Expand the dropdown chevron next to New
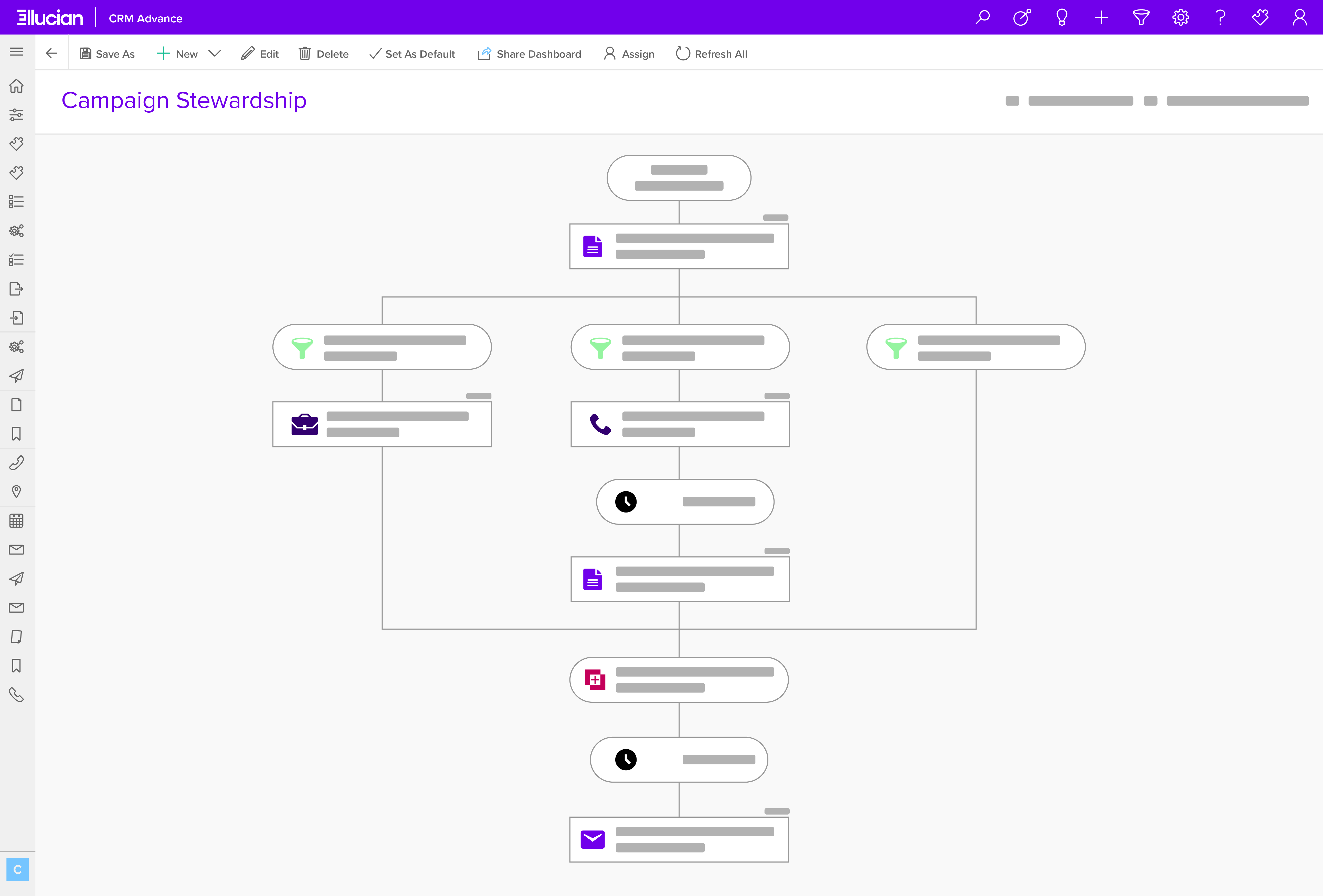This screenshot has height=896, width=1323. point(215,54)
